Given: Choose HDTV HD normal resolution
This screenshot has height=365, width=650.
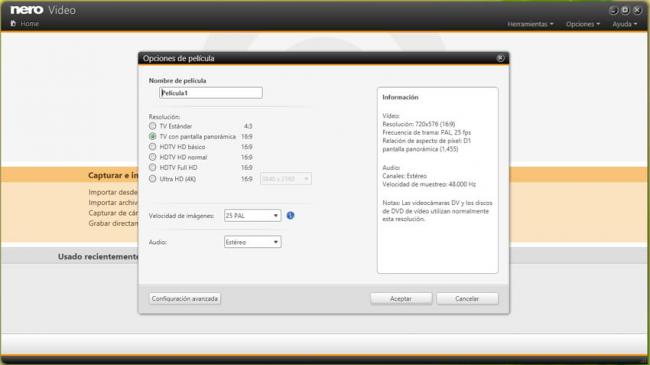Looking at the screenshot, I should pyautogui.click(x=153, y=157).
